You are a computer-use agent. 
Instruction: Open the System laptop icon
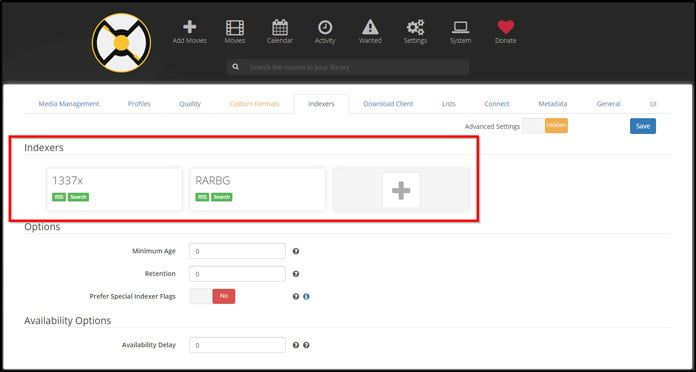(x=460, y=28)
